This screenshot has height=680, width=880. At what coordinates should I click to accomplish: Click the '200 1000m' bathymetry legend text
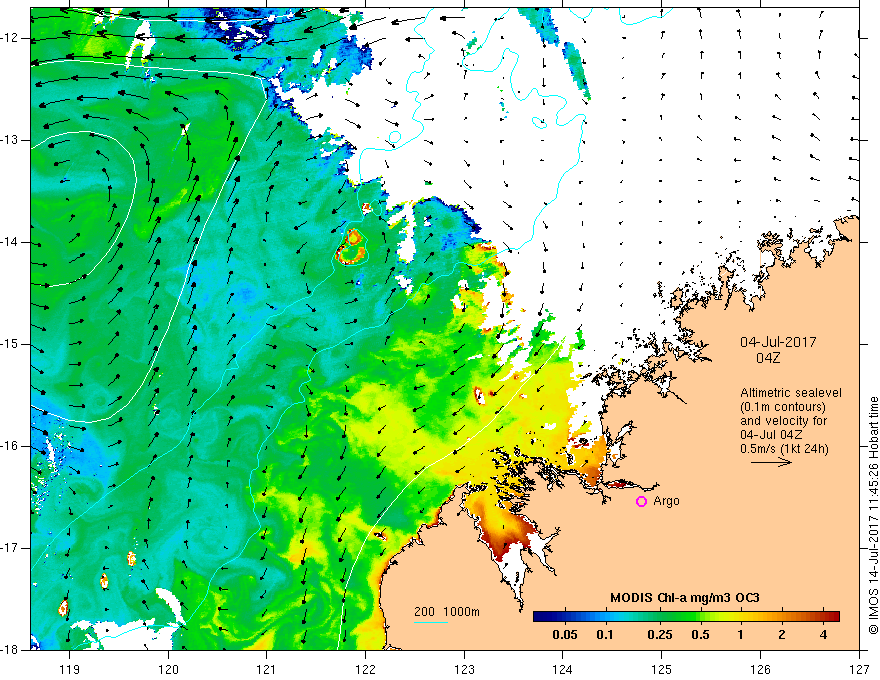(x=447, y=612)
